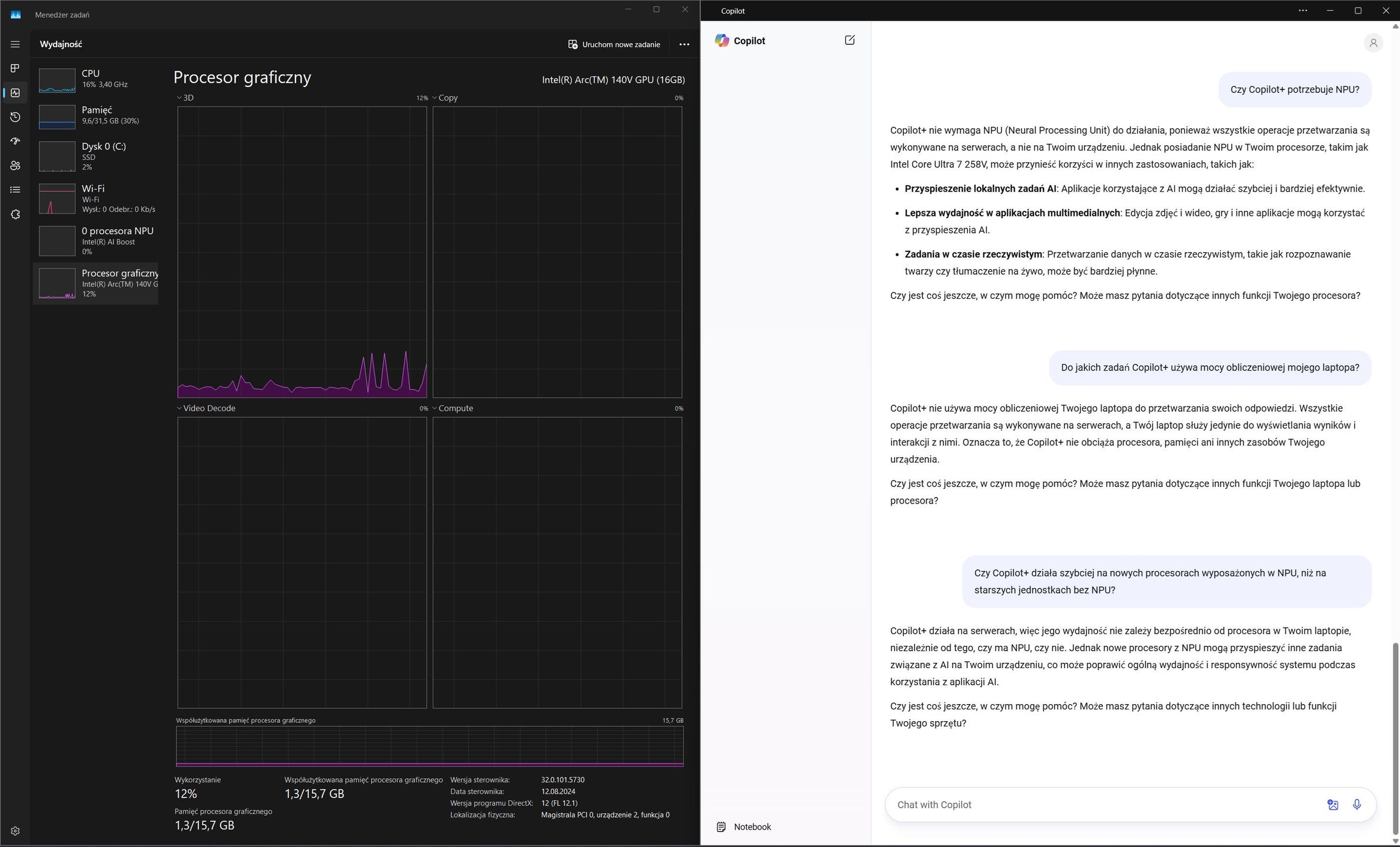Activate the microphone in Copilot chat box
1400x847 pixels.
(1356, 805)
